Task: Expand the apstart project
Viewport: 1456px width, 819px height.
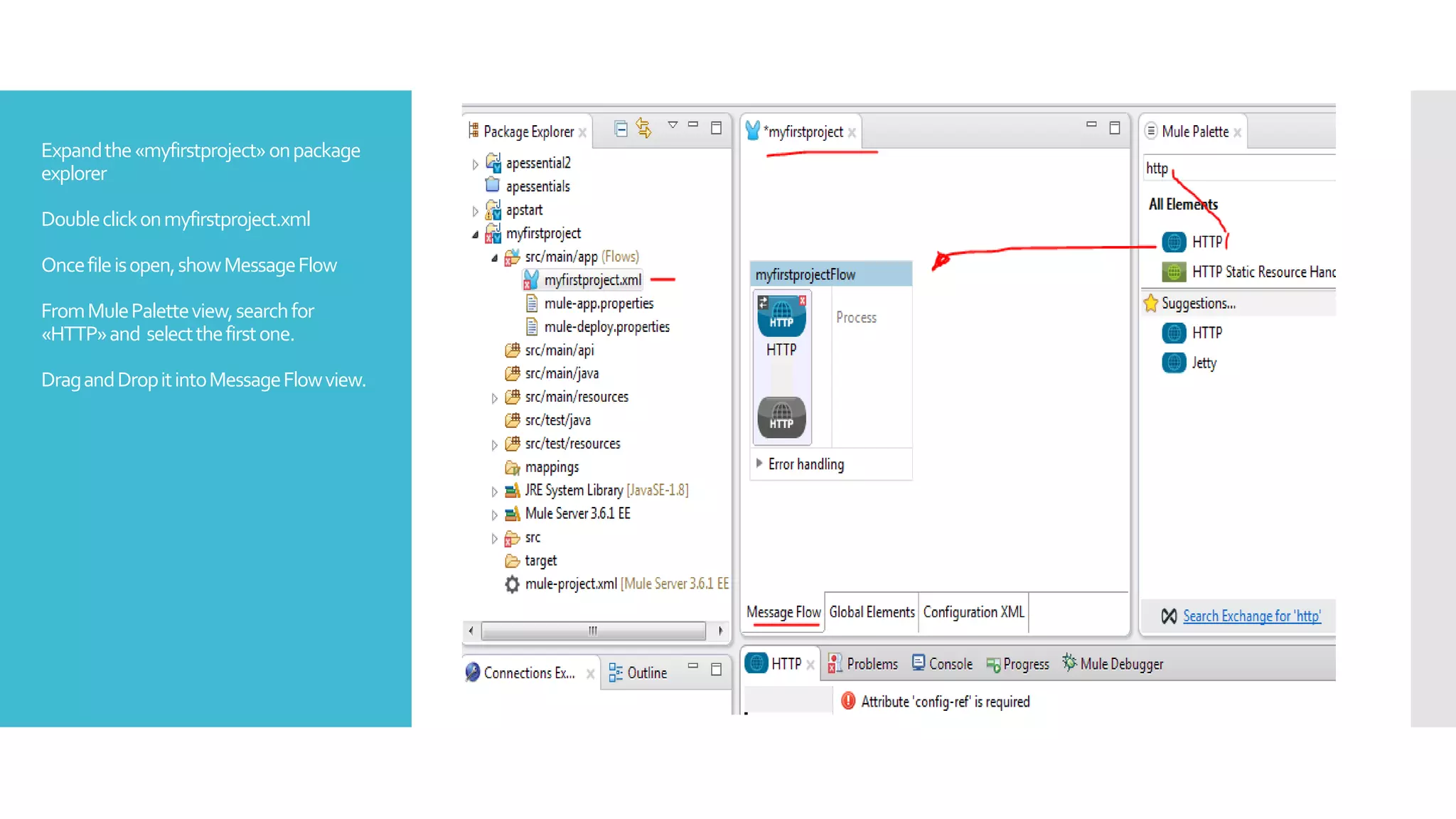Action: tap(475, 211)
